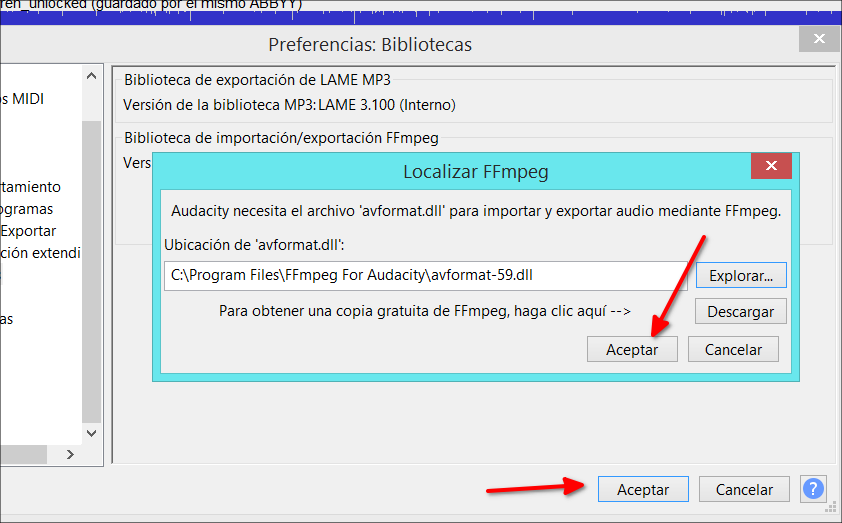Click the avformat.dll location path field
The height and width of the screenshot is (523, 842).
point(425,275)
